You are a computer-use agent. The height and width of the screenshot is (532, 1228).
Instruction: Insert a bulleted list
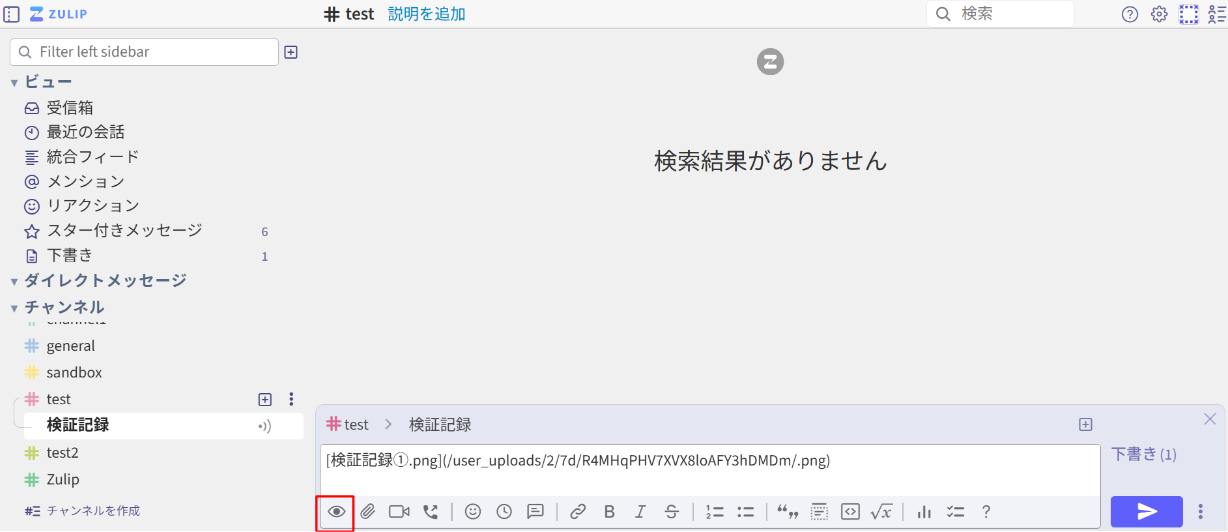tap(745, 512)
